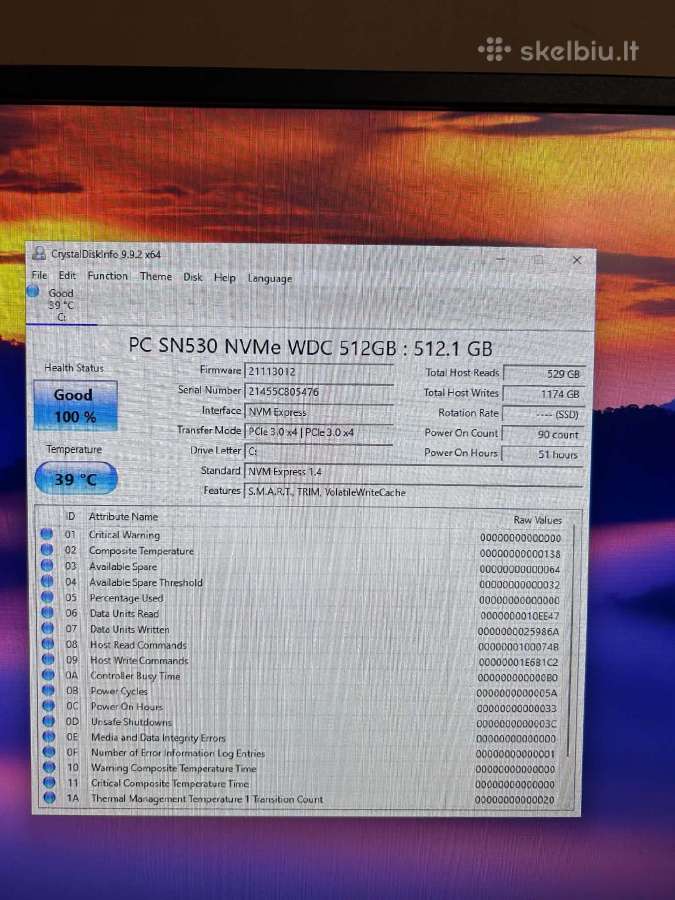The width and height of the screenshot is (675, 900).
Task: Click the status orb for Available Spare row
Action: pyautogui.click(x=47, y=566)
